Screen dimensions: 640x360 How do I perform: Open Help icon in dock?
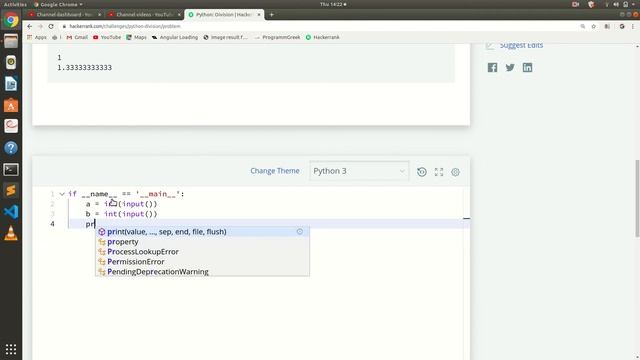tap(11, 148)
